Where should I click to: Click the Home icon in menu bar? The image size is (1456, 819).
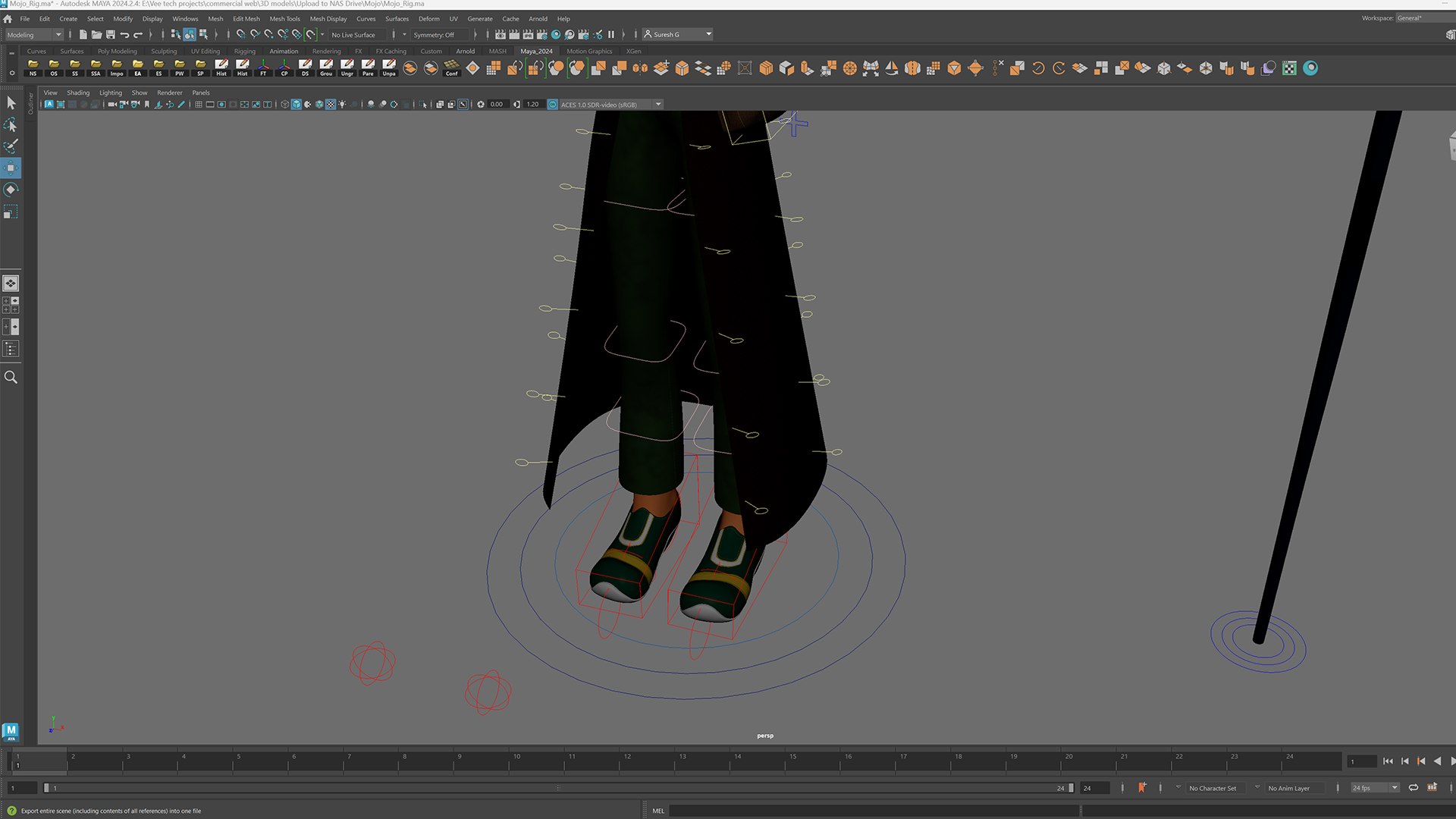(x=8, y=19)
